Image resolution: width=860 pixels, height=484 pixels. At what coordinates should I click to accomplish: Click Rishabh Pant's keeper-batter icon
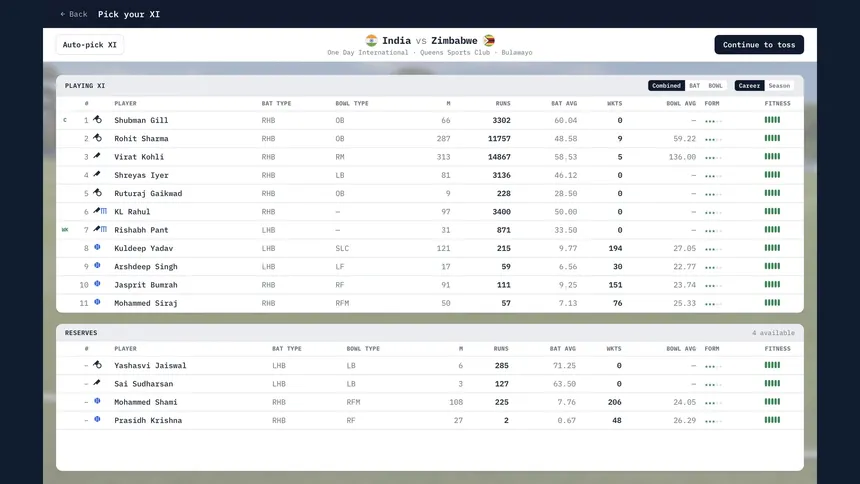pyautogui.click(x=100, y=229)
